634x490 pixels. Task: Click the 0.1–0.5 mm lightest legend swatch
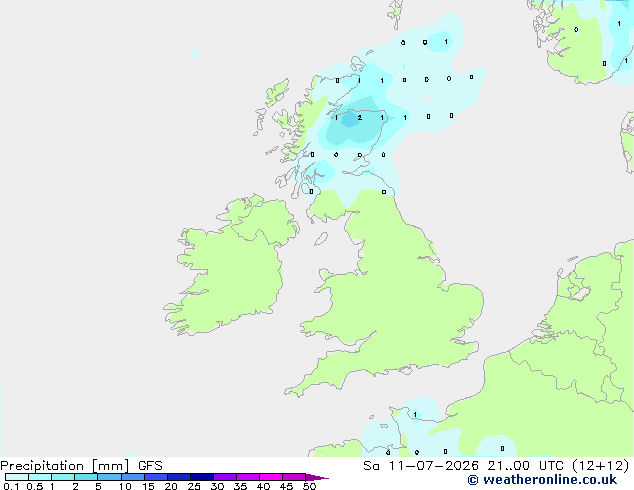(x=17, y=477)
